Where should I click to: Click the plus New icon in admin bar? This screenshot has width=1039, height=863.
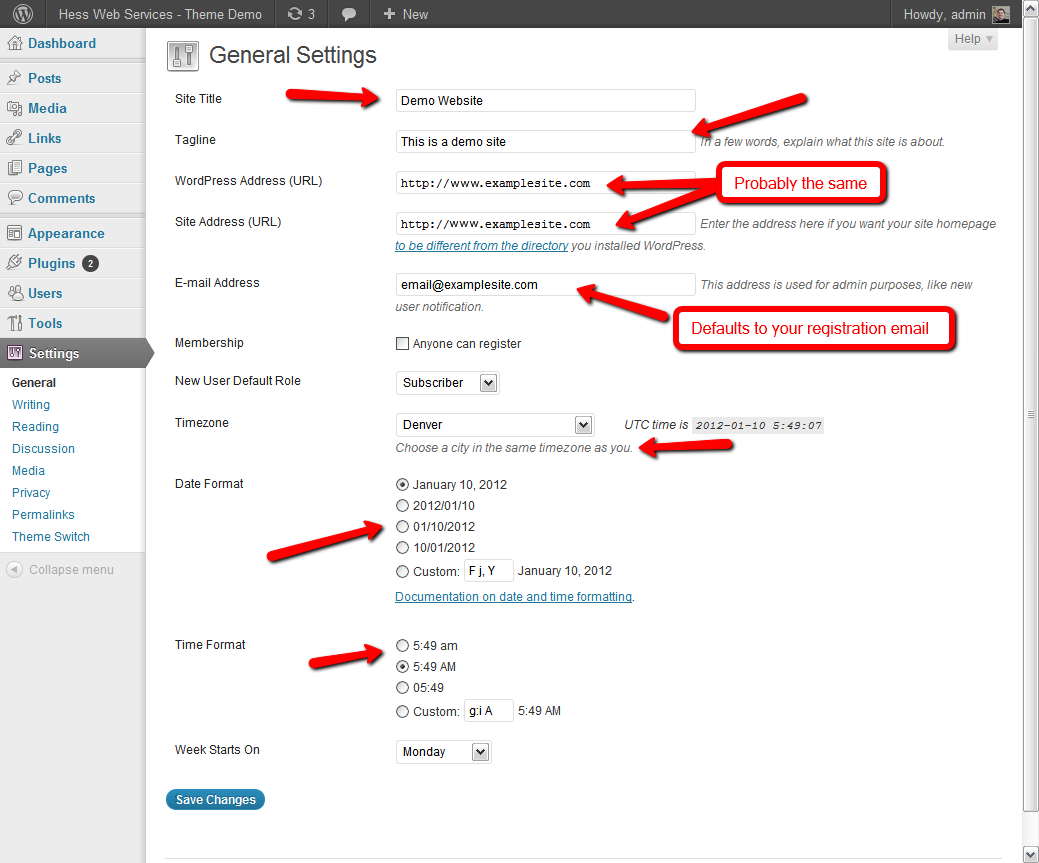390,14
